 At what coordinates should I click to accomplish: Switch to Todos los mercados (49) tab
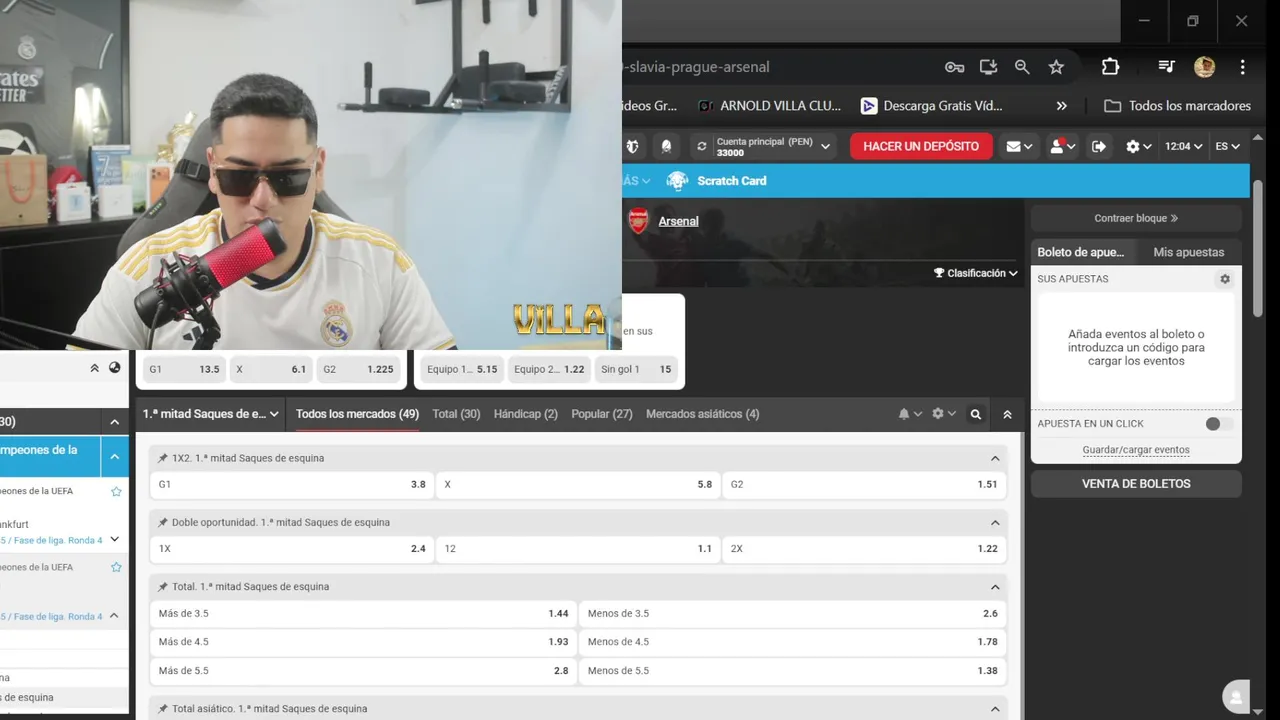[x=357, y=414]
